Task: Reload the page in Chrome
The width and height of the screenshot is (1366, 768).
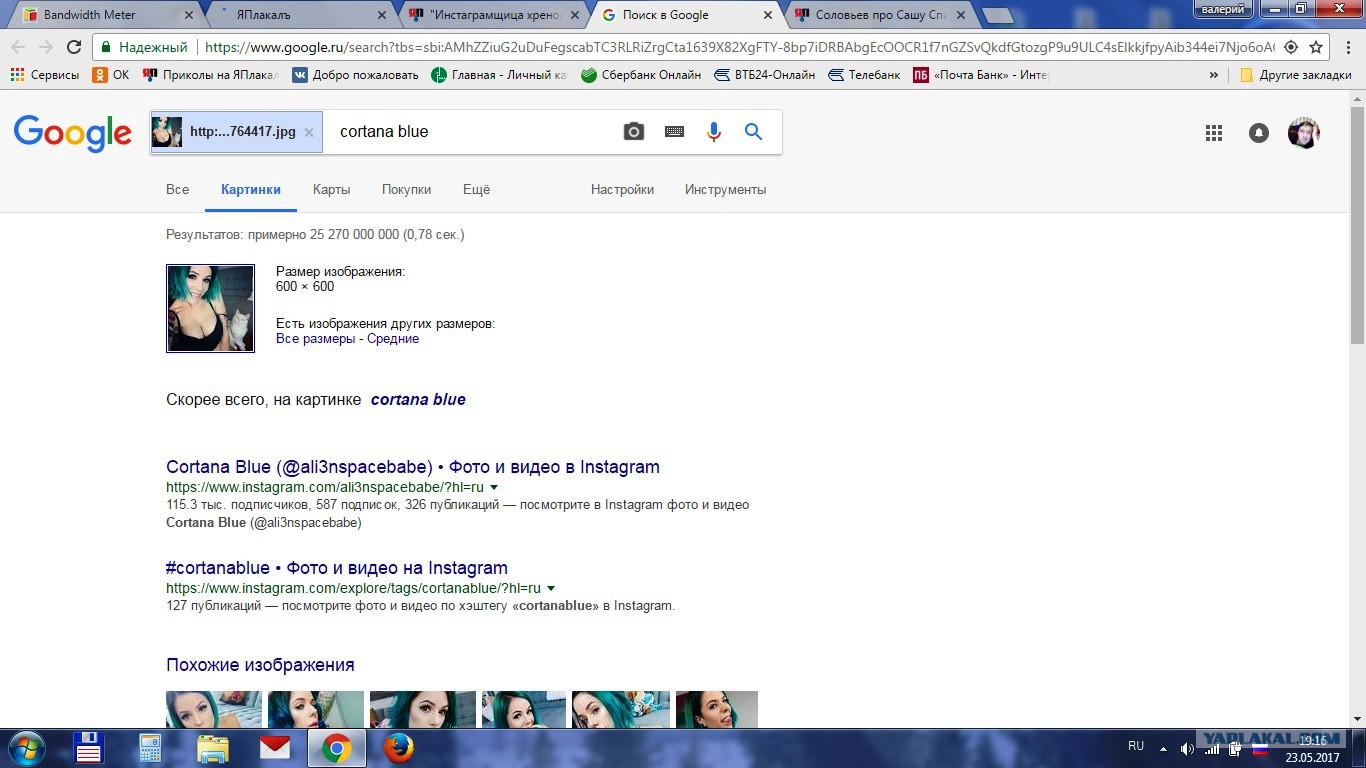Action: point(74,47)
